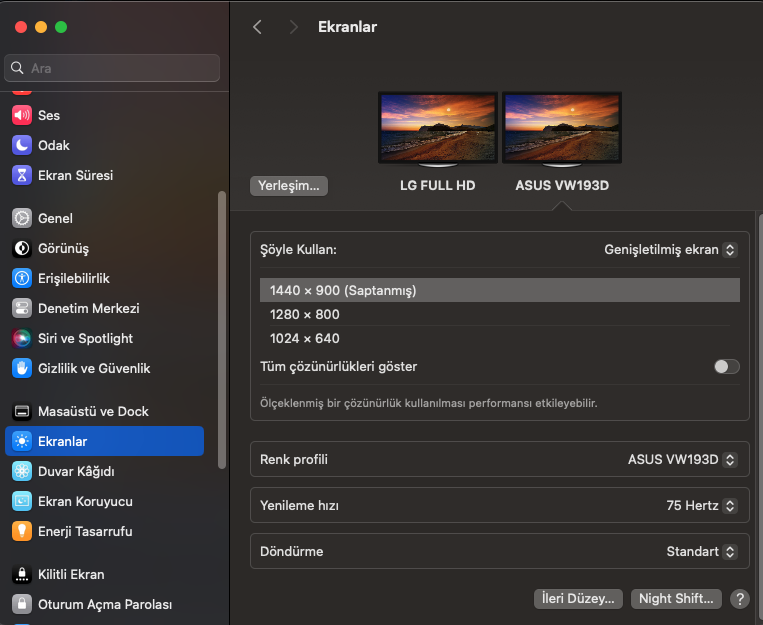Open the Döndürme Standart dropdown
763x625 pixels.
coord(701,552)
